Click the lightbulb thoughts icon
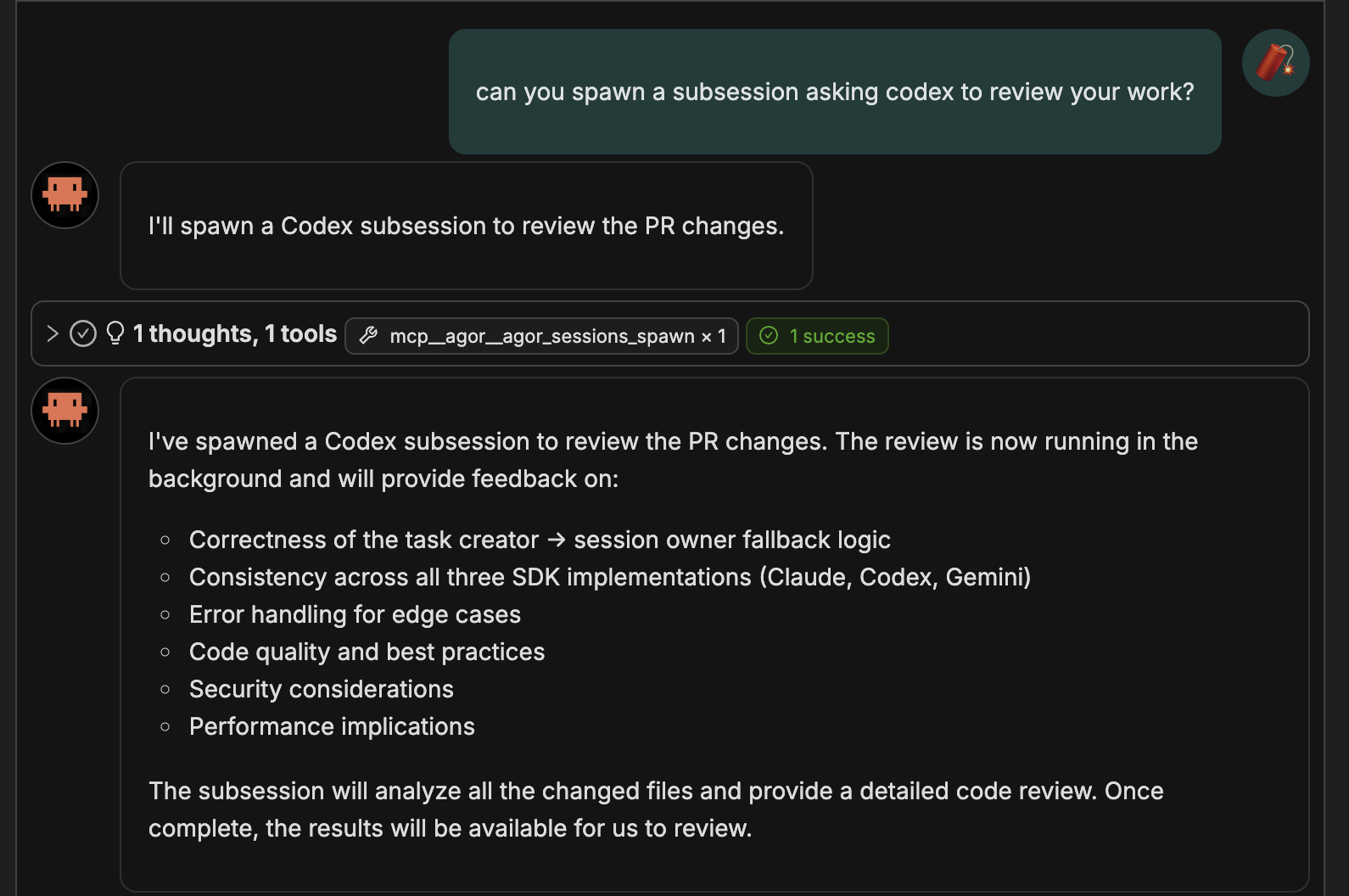 pos(115,333)
